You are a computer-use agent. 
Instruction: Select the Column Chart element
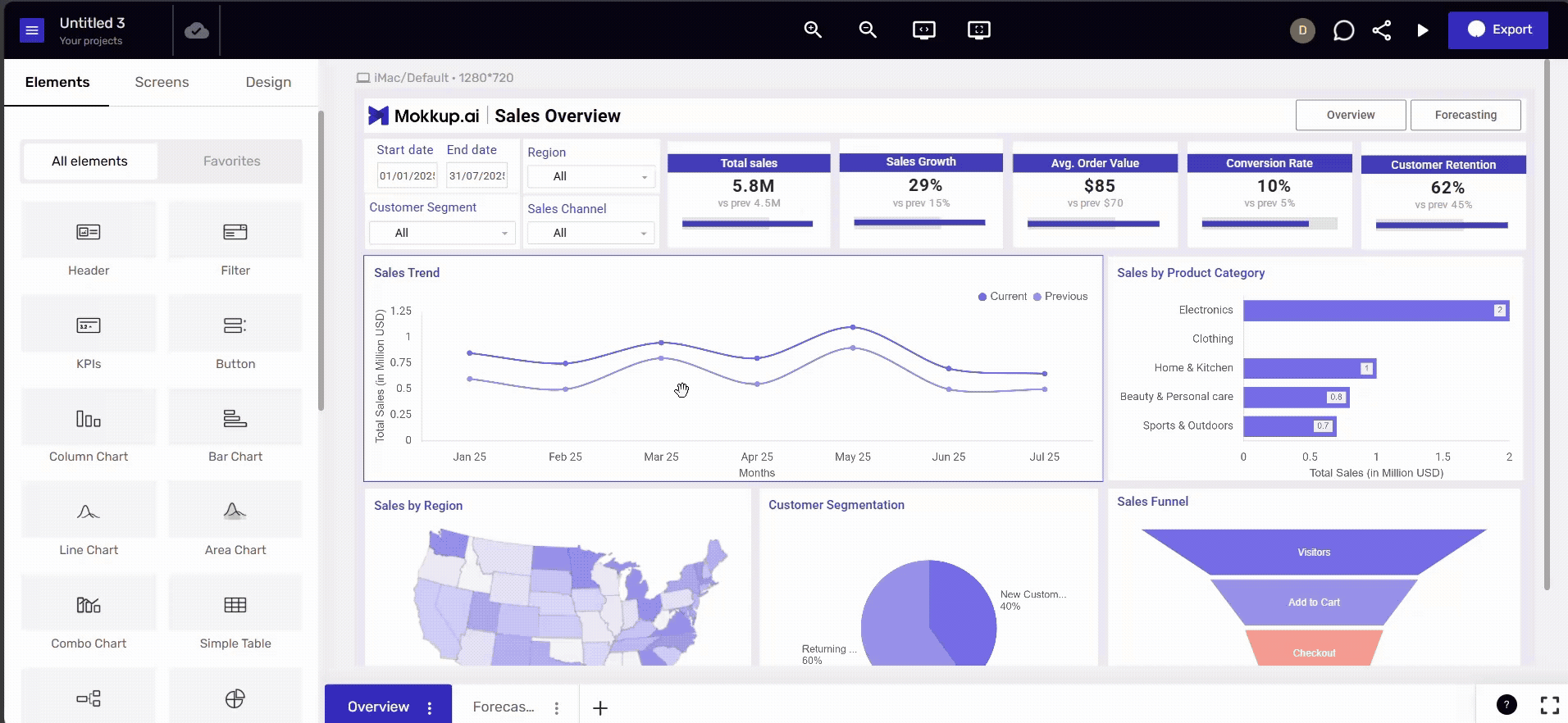coord(89,427)
